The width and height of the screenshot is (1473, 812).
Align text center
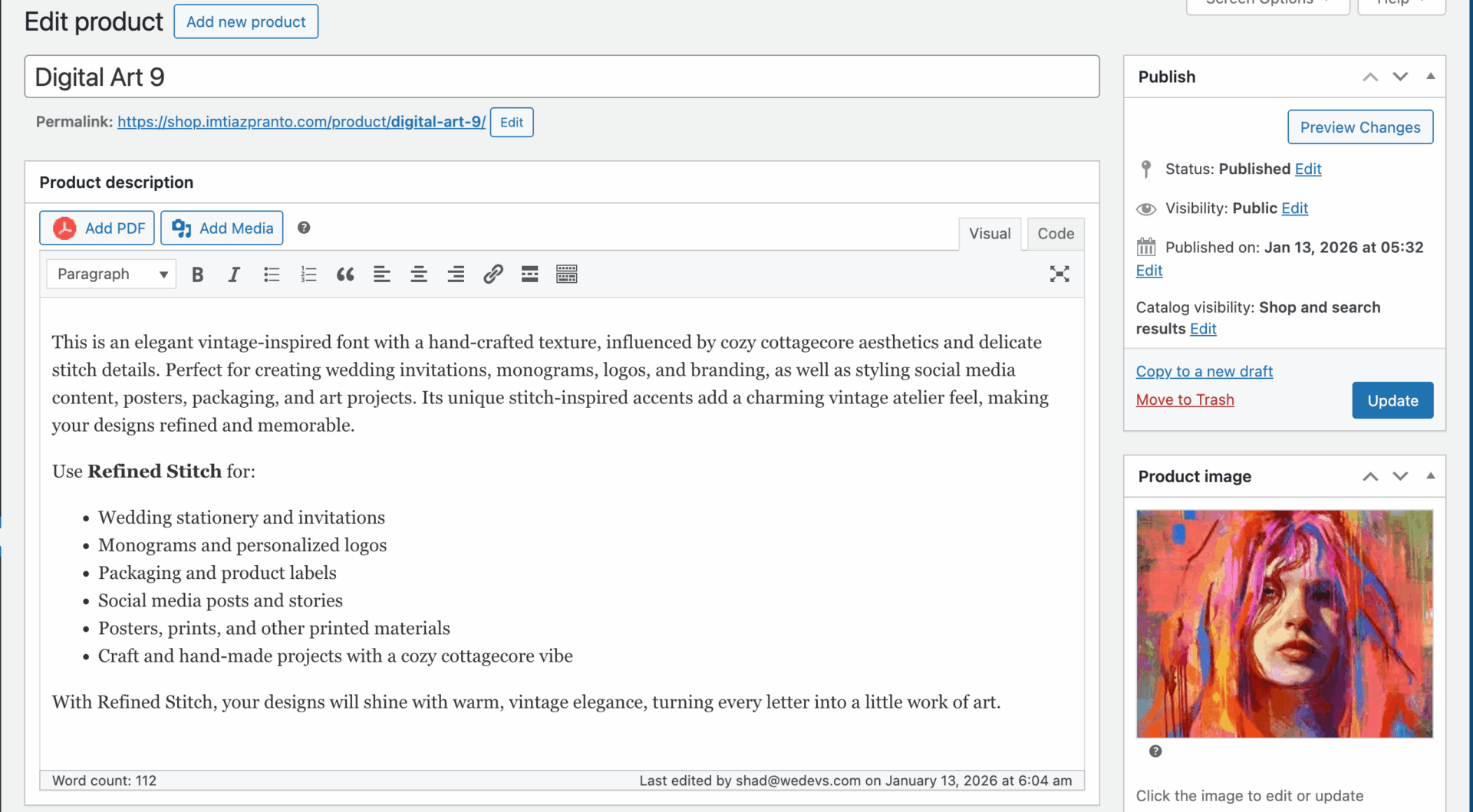[x=418, y=274]
